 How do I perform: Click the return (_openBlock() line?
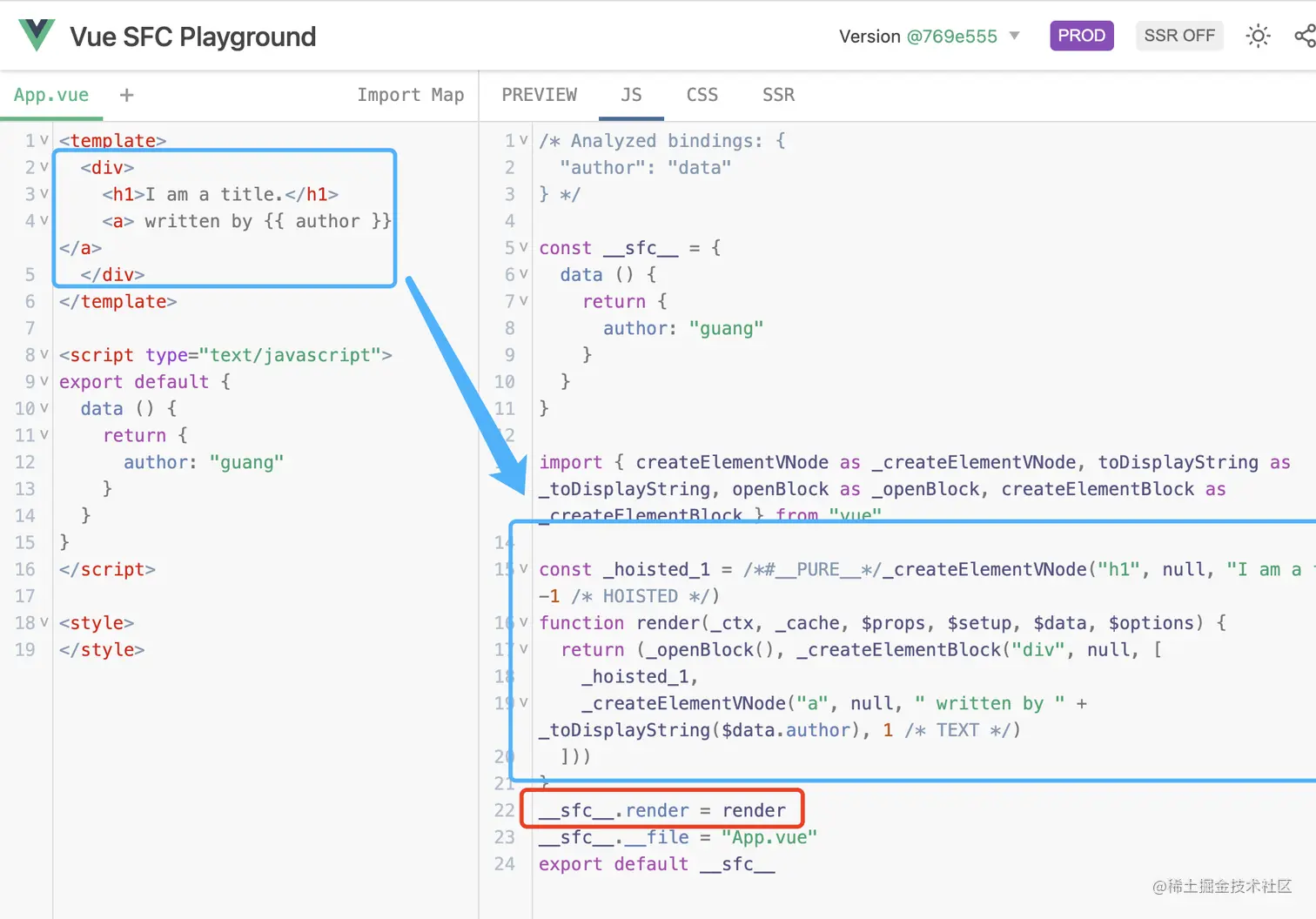tap(862, 650)
